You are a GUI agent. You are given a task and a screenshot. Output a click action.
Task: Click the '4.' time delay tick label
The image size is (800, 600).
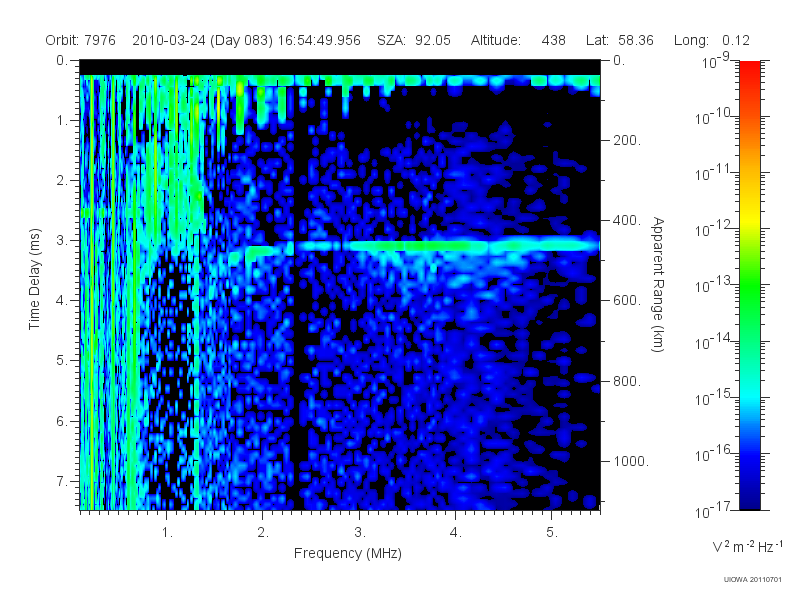coord(62,301)
